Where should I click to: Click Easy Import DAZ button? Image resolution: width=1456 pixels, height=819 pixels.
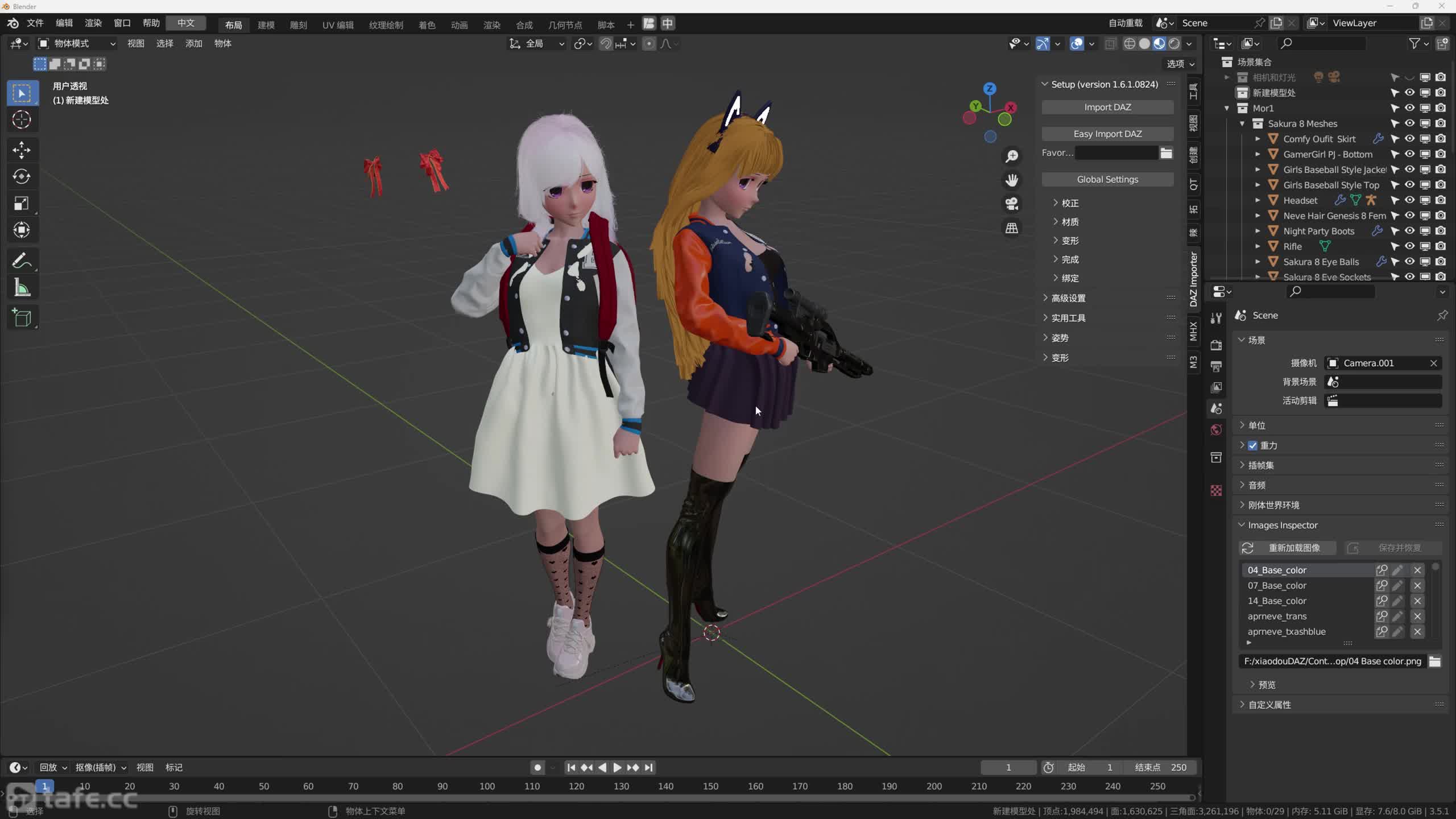pos(1107,134)
